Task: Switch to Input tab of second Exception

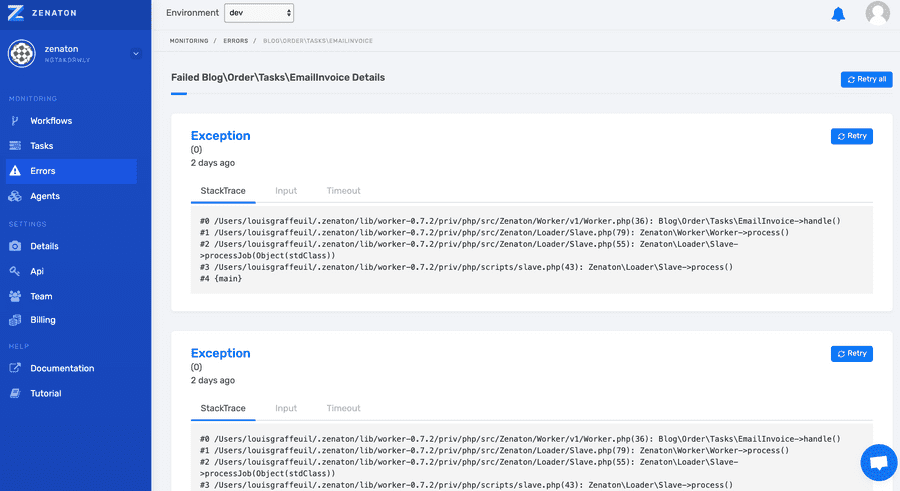Action: 286,408
